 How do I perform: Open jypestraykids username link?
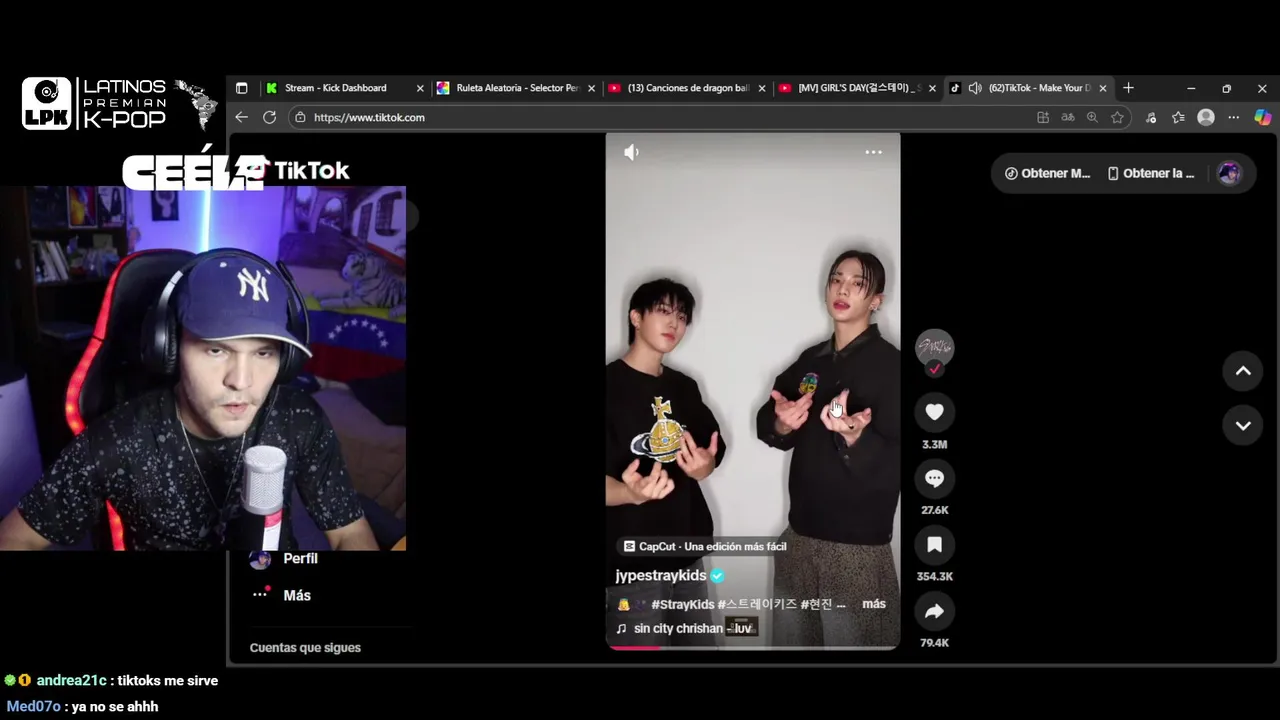(x=661, y=576)
